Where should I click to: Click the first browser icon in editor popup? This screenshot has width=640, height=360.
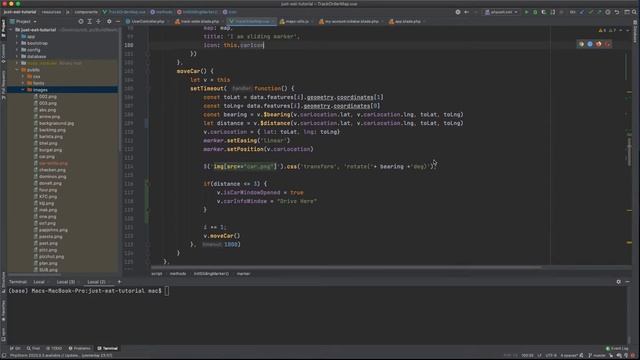click(x=581, y=44)
